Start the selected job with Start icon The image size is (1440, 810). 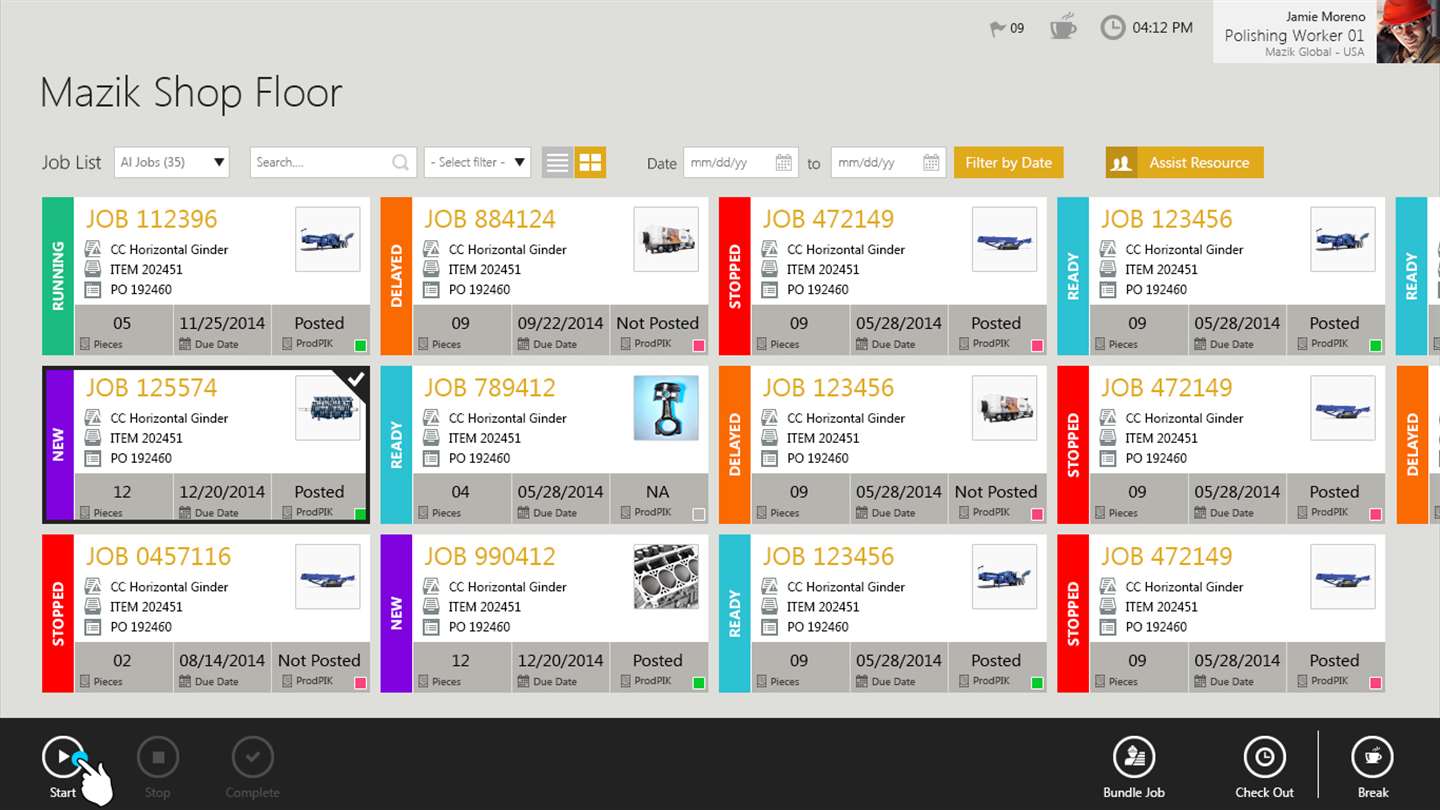pyautogui.click(x=63, y=757)
